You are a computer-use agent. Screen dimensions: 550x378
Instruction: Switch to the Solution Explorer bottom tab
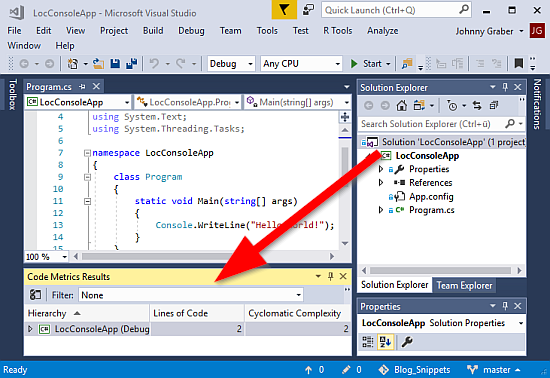tap(394, 285)
